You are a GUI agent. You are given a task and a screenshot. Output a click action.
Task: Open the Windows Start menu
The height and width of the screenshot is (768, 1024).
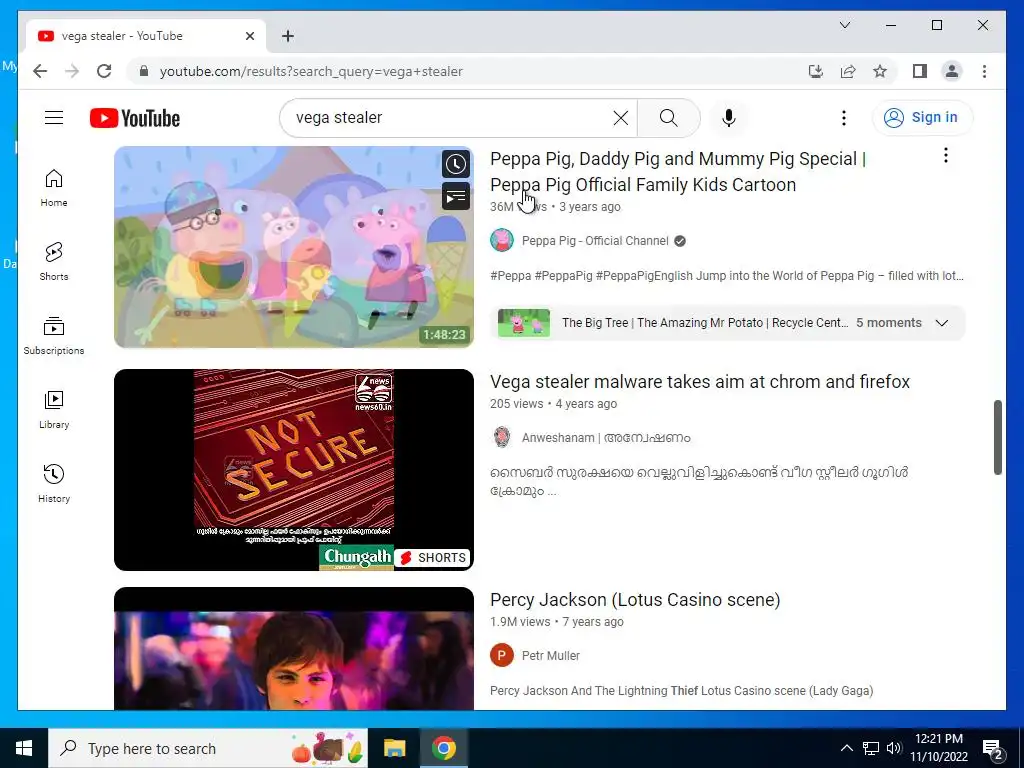click(24, 748)
